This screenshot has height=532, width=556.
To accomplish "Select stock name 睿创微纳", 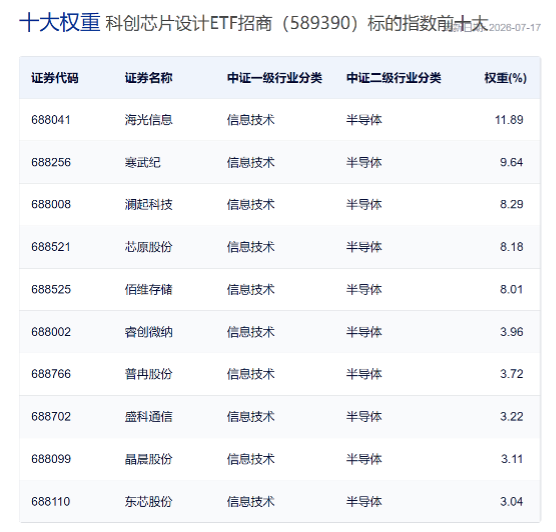I will pyautogui.click(x=148, y=332).
